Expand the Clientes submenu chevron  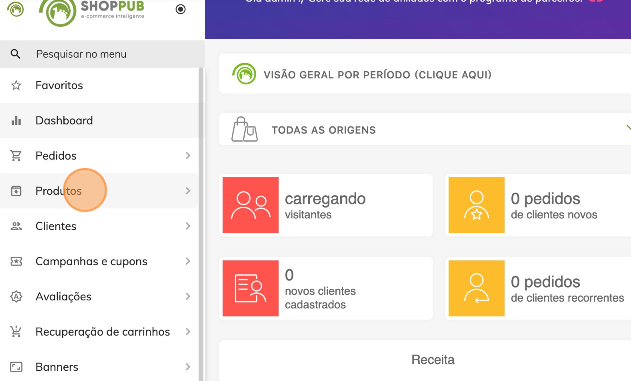[x=188, y=226]
